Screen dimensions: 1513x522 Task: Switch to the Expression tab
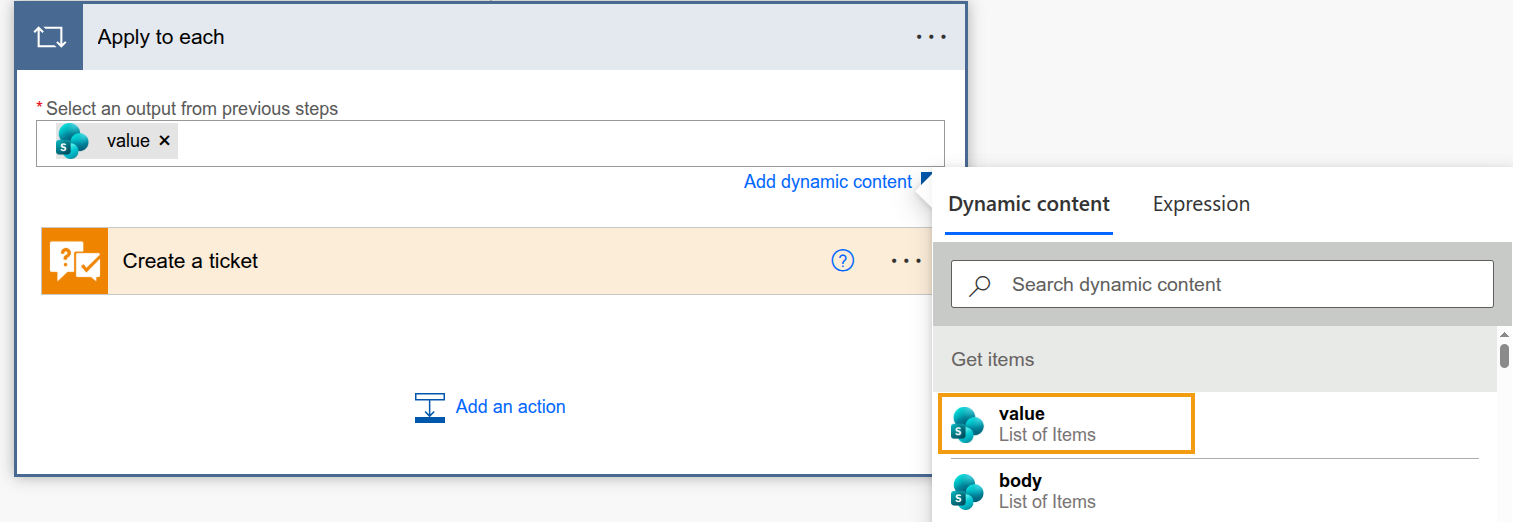(x=1201, y=204)
